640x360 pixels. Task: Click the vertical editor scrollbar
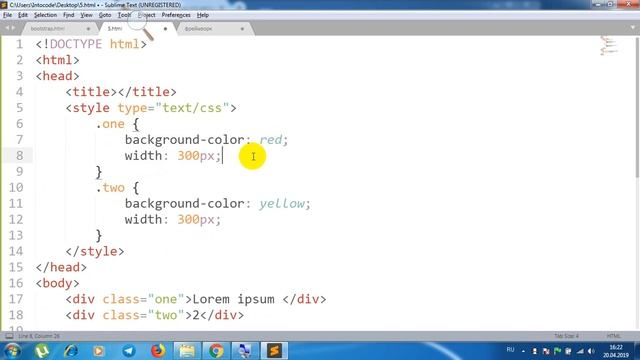637,107
